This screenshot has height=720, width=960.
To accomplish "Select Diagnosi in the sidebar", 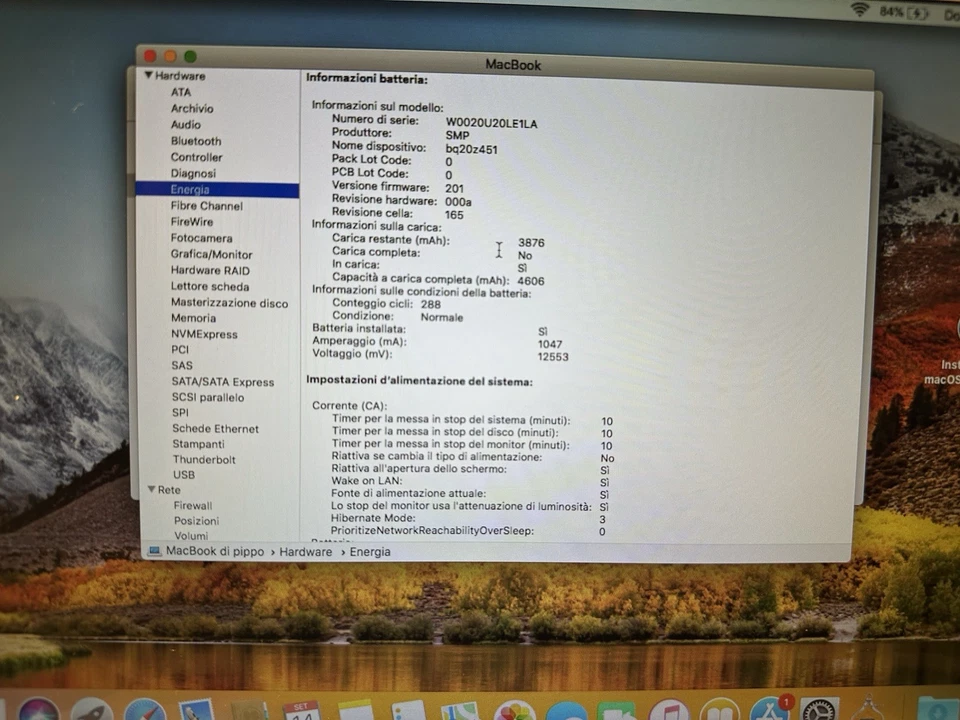I will point(194,173).
